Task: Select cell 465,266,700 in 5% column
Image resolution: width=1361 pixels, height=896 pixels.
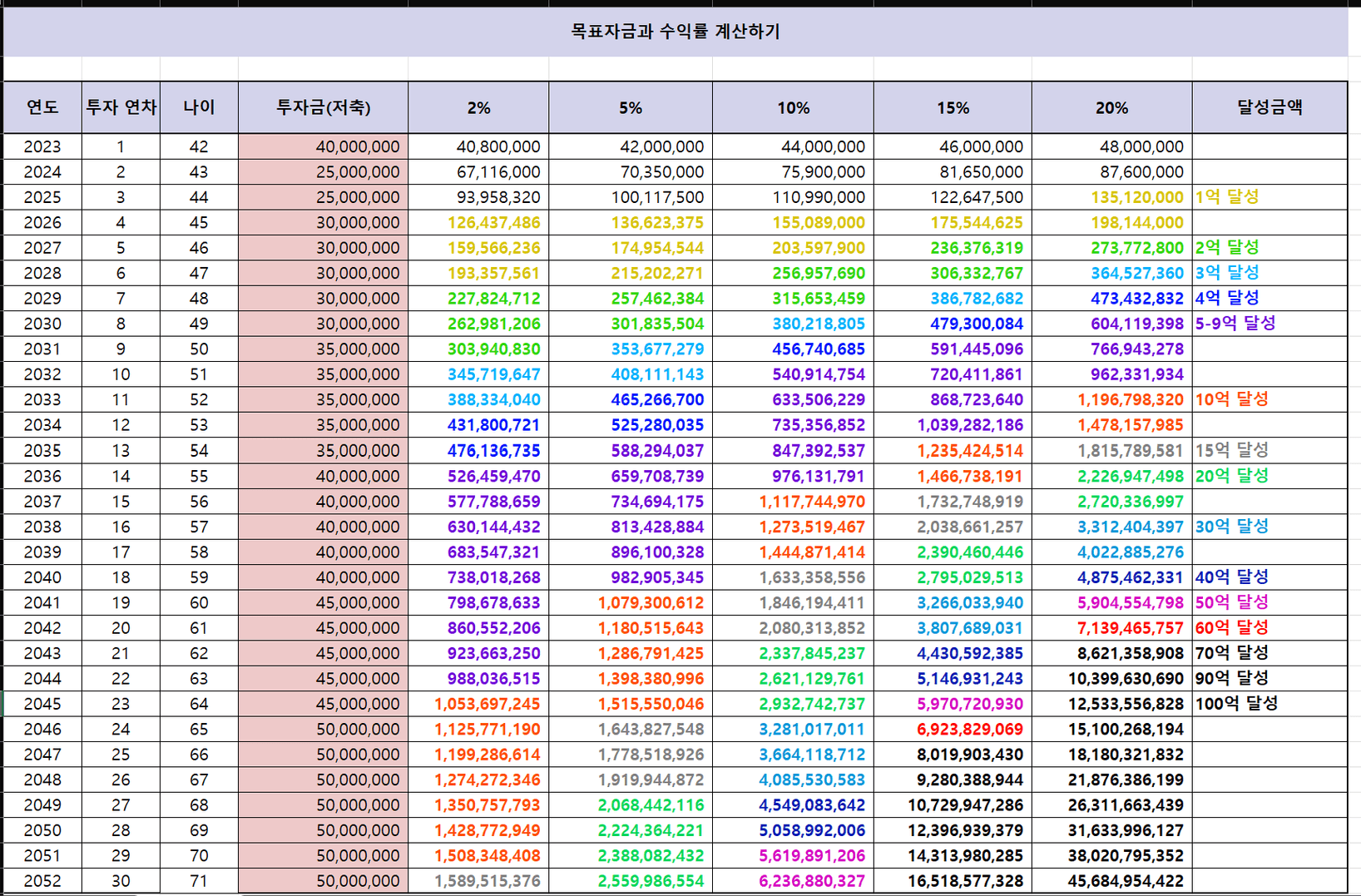Action: pos(631,399)
